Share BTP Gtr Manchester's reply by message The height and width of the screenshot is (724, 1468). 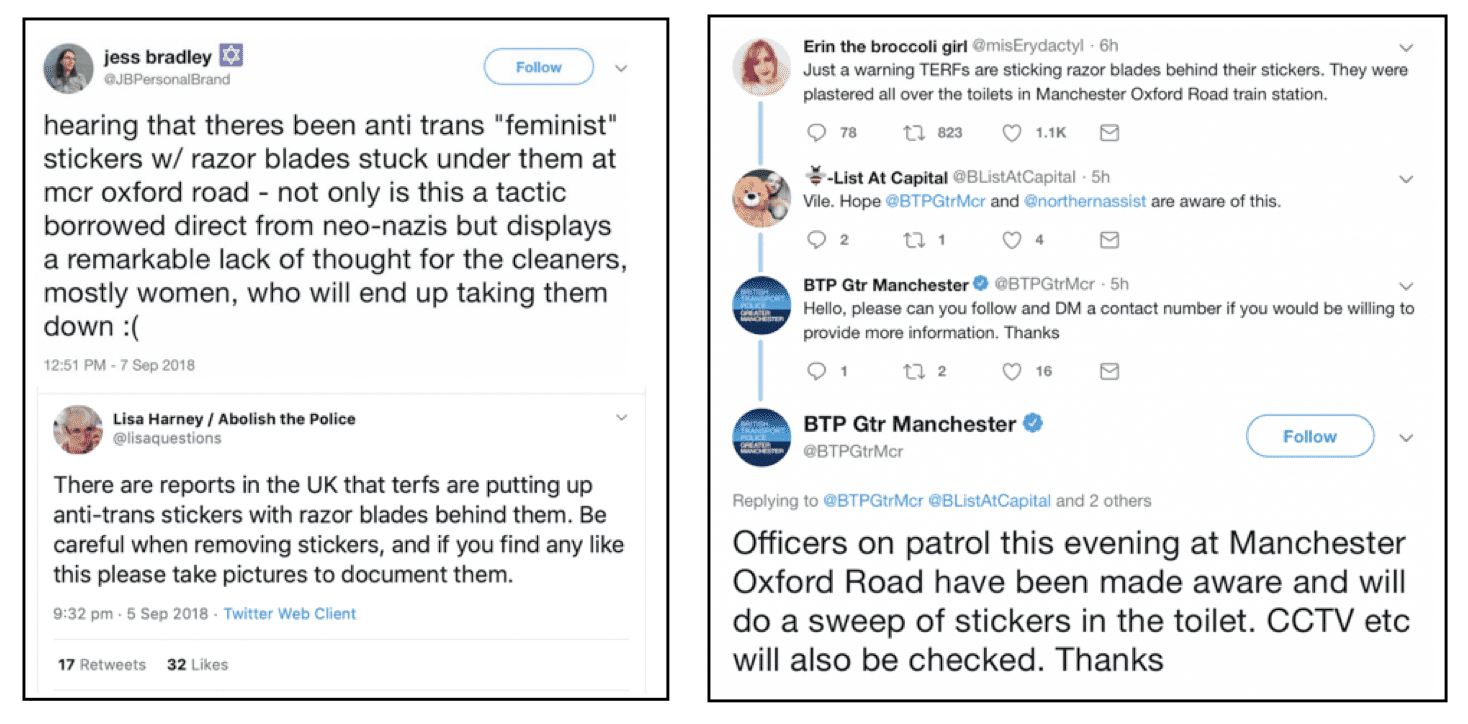pyautogui.click(x=1108, y=371)
